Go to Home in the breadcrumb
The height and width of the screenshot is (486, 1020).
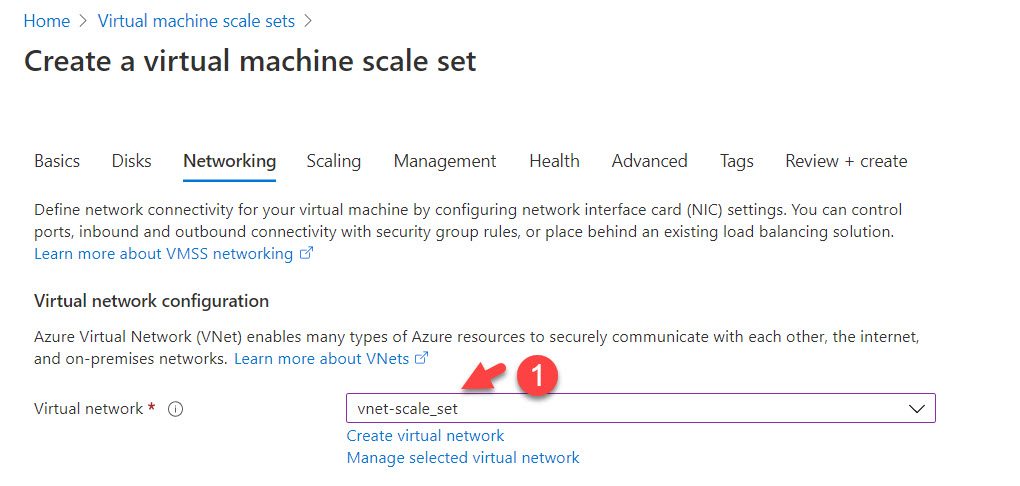tap(46, 21)
